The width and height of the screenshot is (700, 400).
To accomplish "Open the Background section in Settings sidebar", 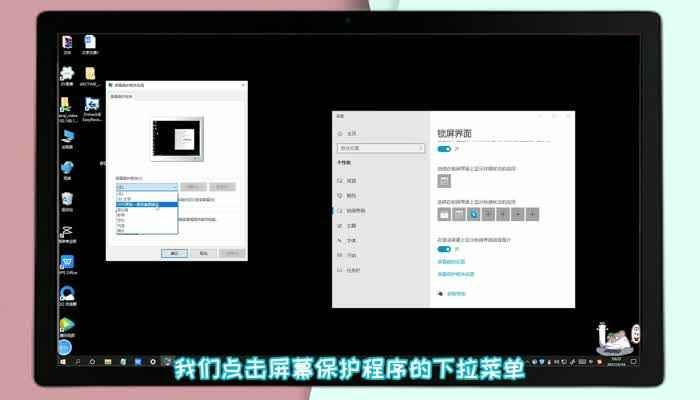I will (339, 181).
